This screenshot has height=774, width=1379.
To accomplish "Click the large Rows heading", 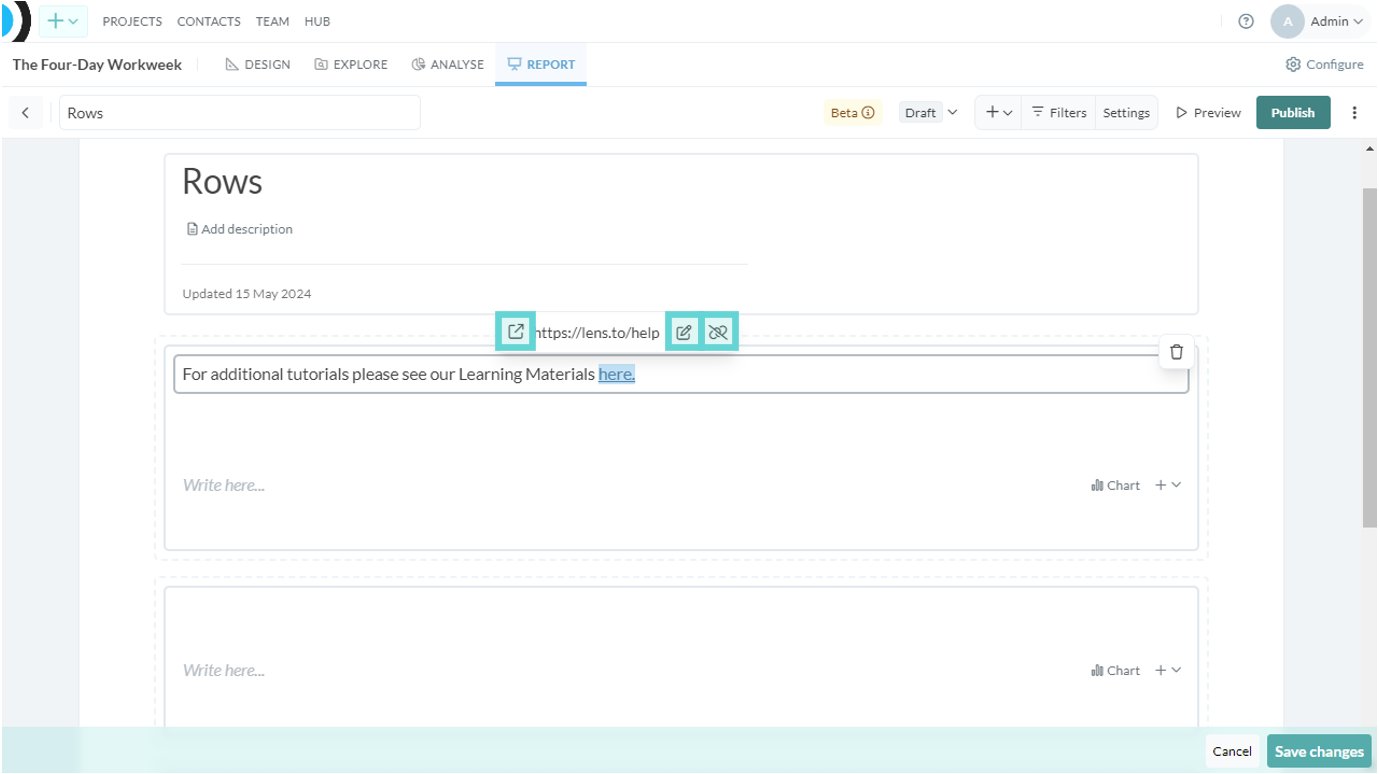I will point(222,181).
